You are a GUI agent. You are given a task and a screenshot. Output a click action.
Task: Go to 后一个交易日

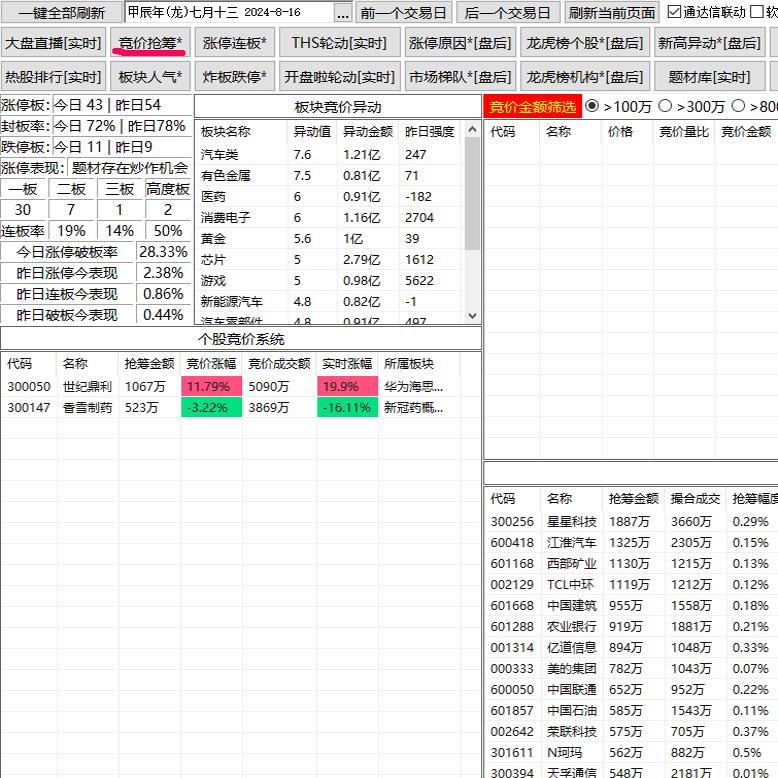[x=508, y=12]
